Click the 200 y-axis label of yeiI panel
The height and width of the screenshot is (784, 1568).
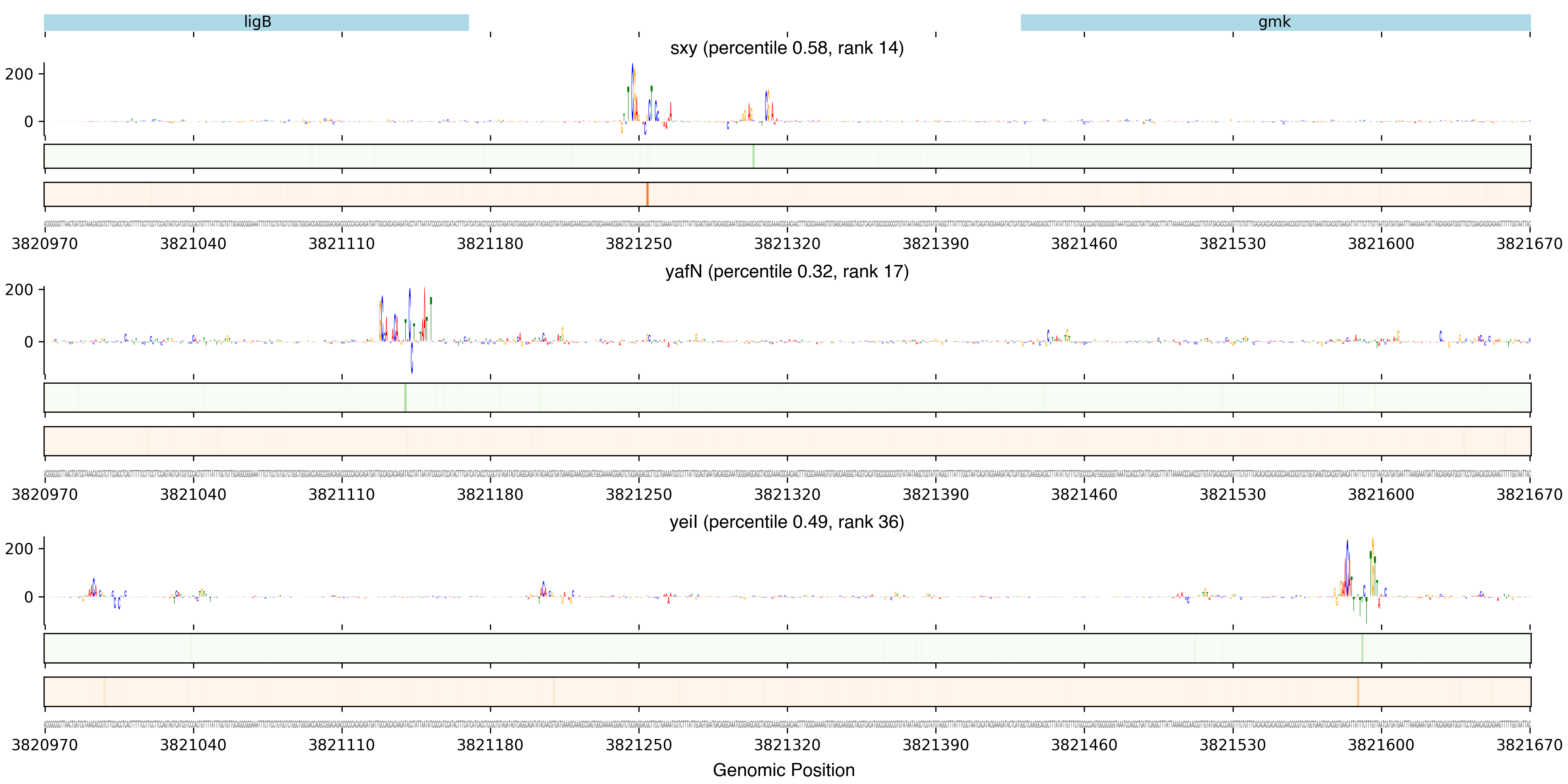19,549
